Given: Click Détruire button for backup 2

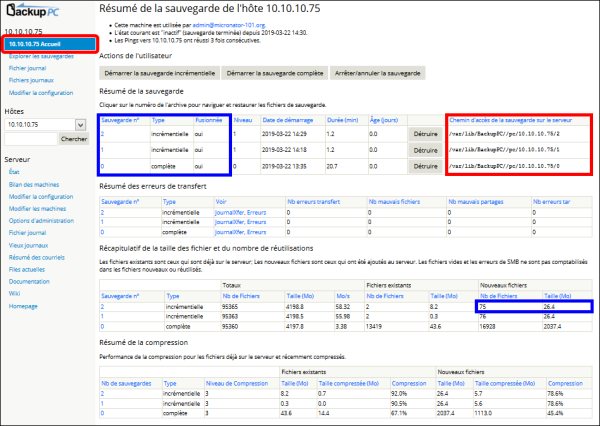Looking at the screenshot, I should coord(425,134).
